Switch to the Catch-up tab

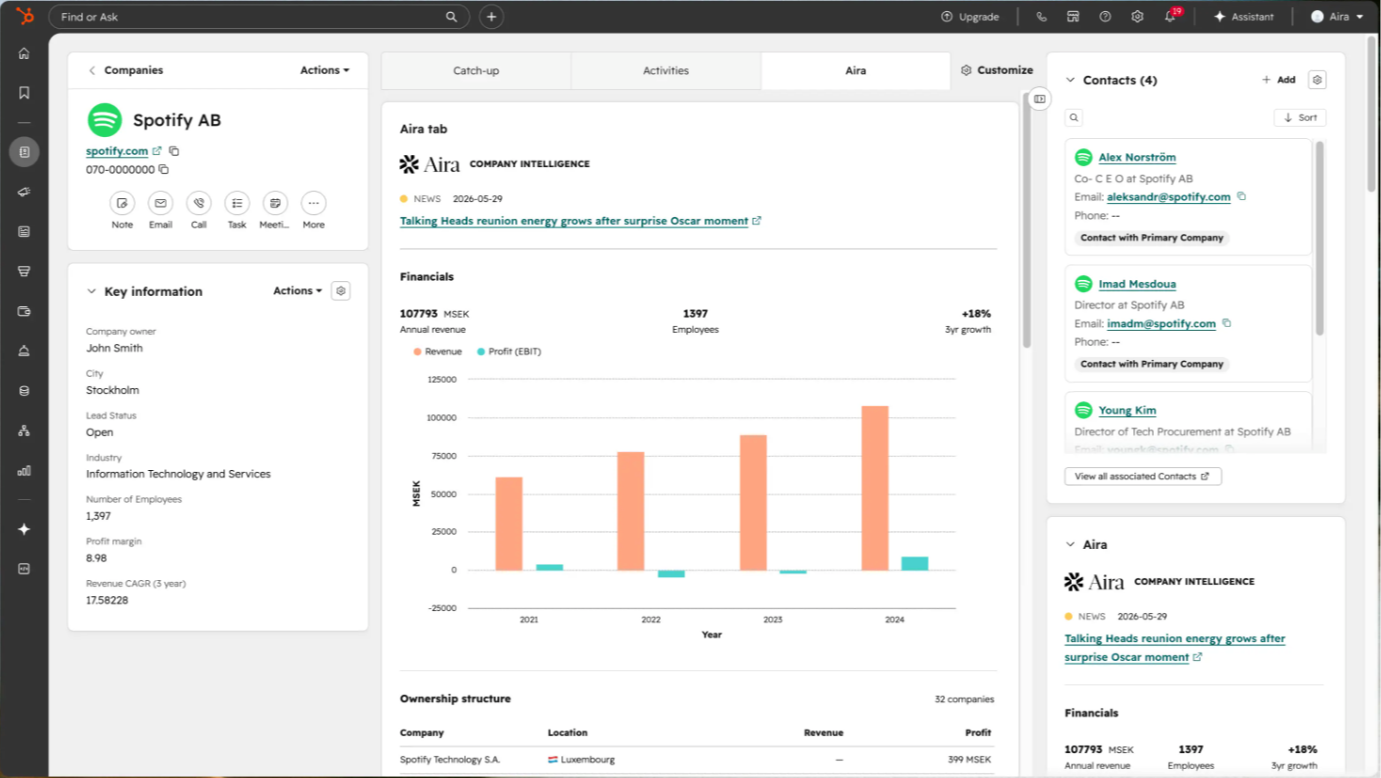coord(476,71)
